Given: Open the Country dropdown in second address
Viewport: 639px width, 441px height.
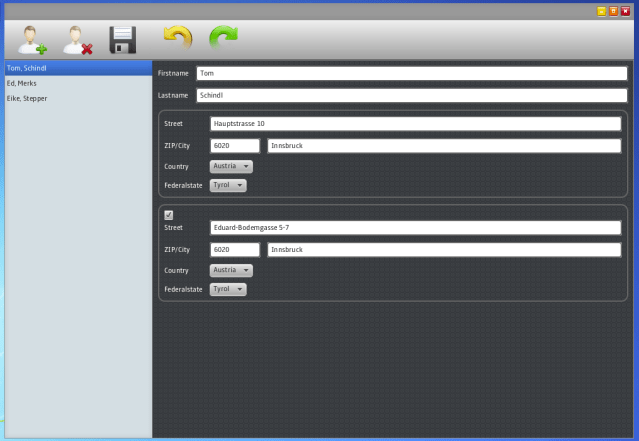Looking at the screenshot, I should coord(231,270).
